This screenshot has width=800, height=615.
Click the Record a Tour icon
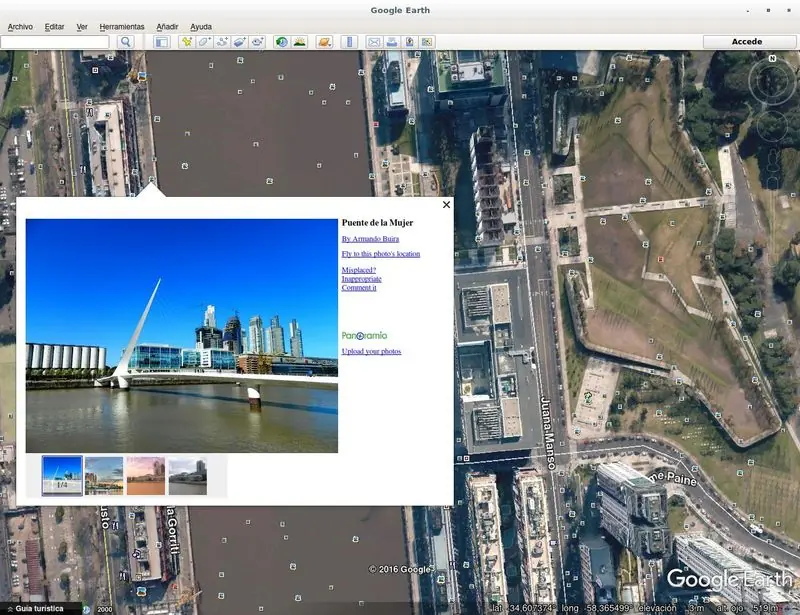pyautogui.click(x=257, y=42)
